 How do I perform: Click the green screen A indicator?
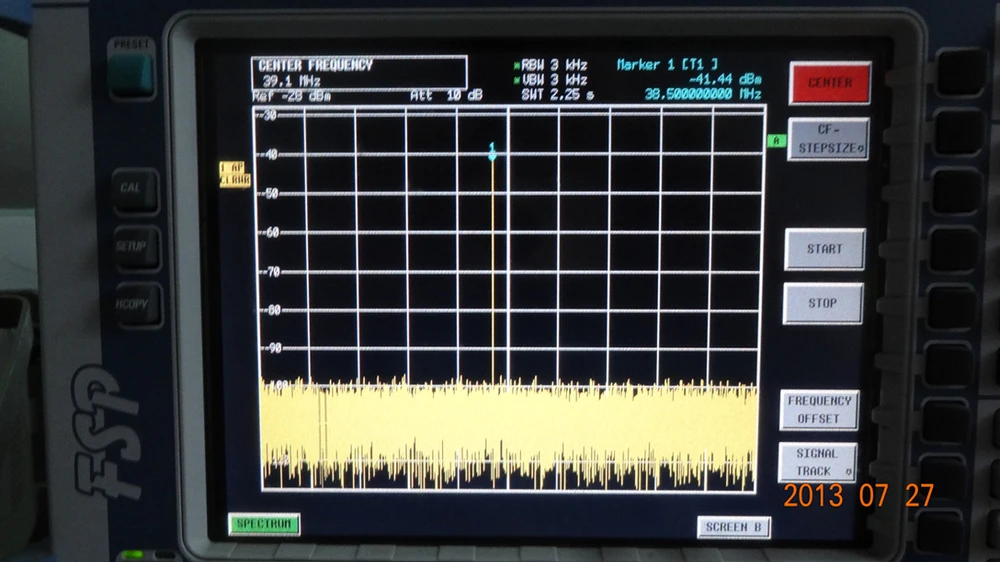click(776, 141)
